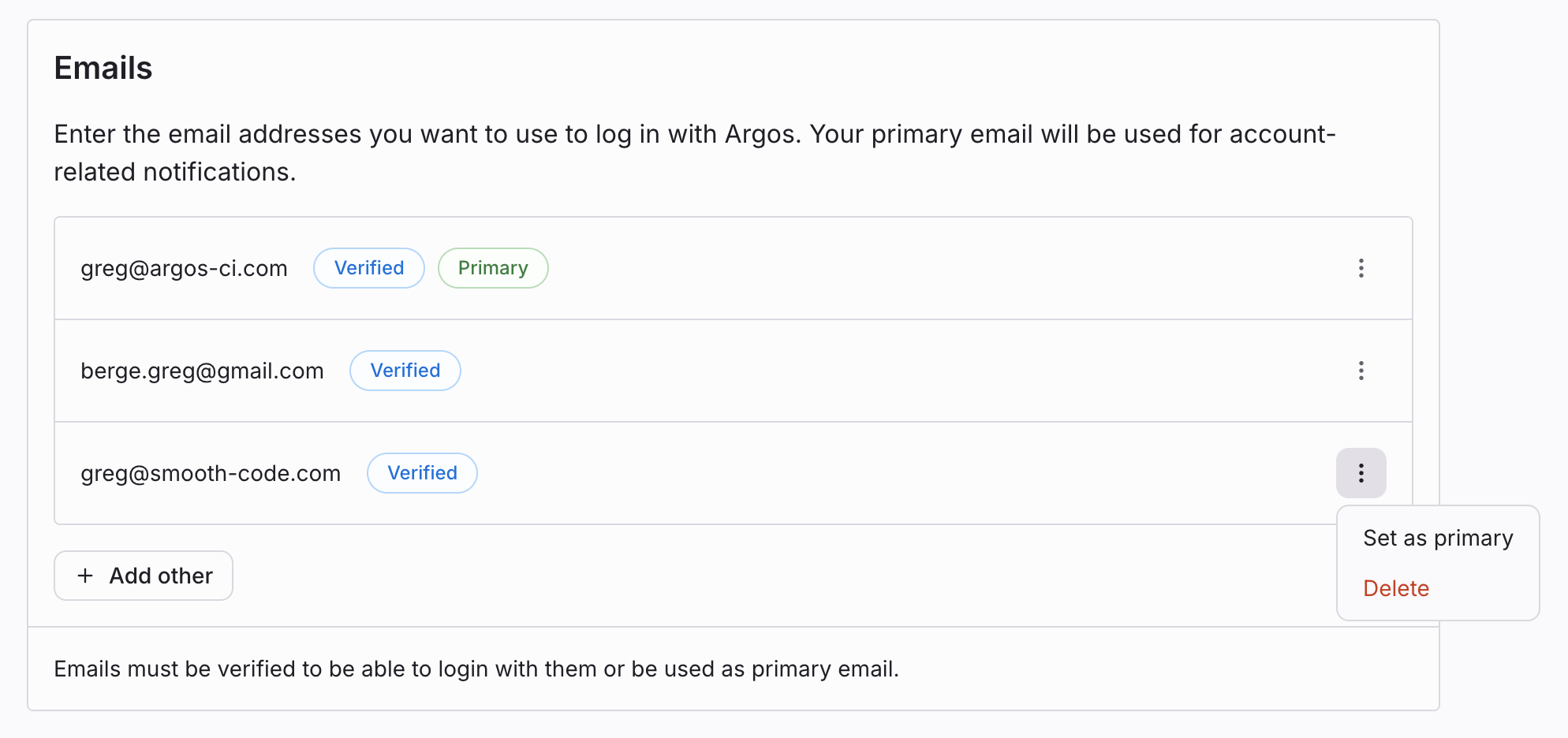Select Delete in the email menu
This screenshot has height=738, width=1568.
coord(1438,588)
